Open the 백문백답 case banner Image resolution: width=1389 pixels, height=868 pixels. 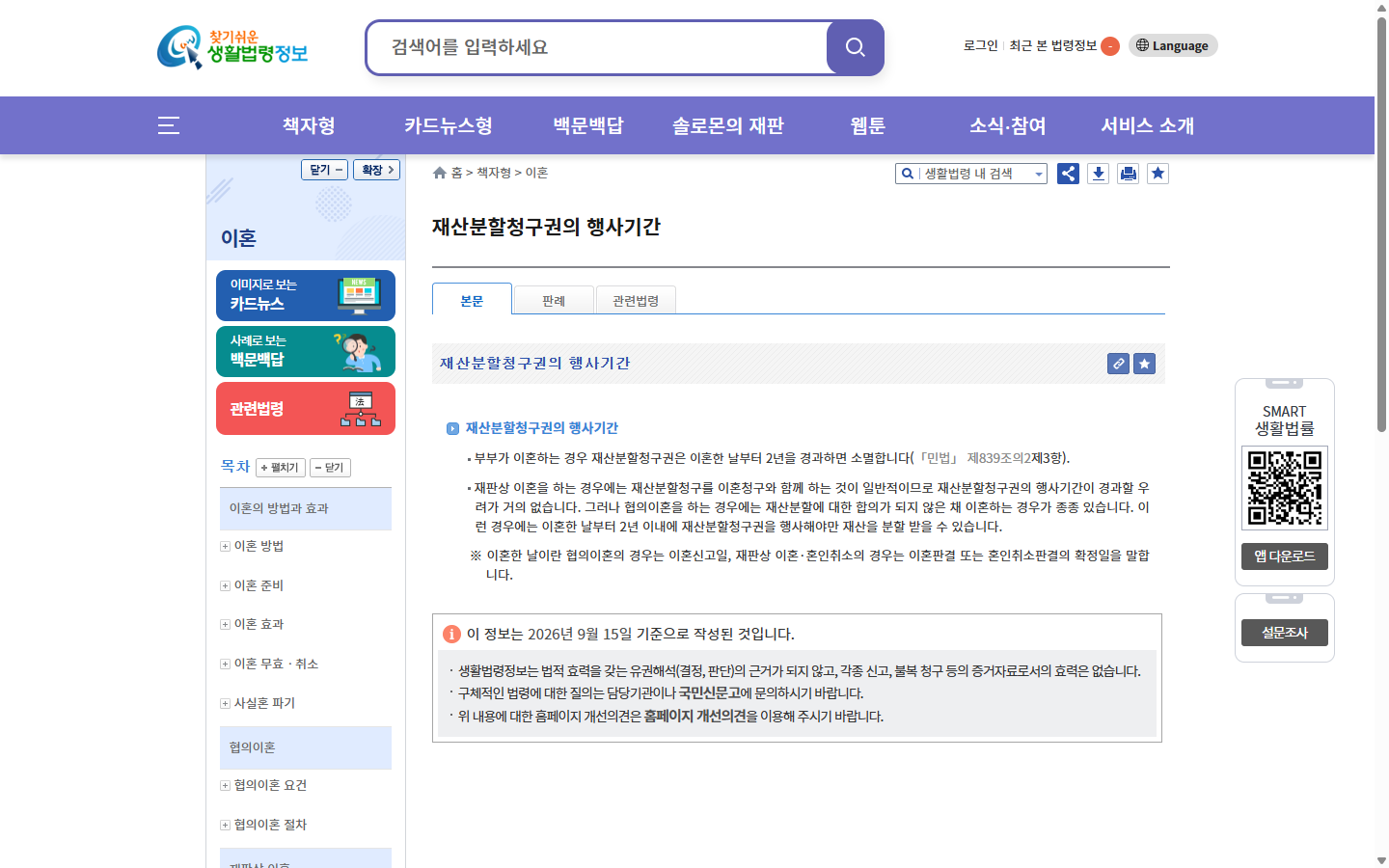306,351
